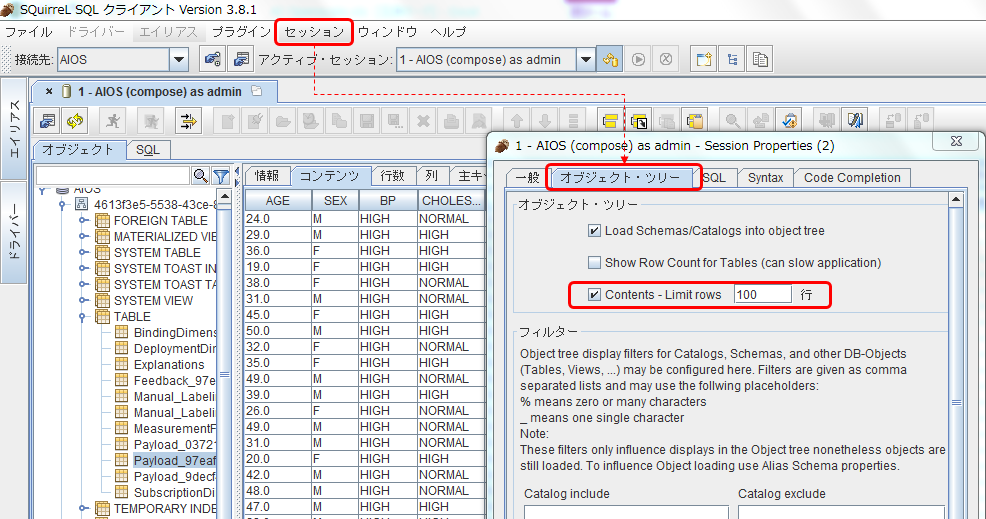The width and height of the screenshot is (986, 519).
Task: Click the magnifier find icon in session toolbar
Action: 733,120
